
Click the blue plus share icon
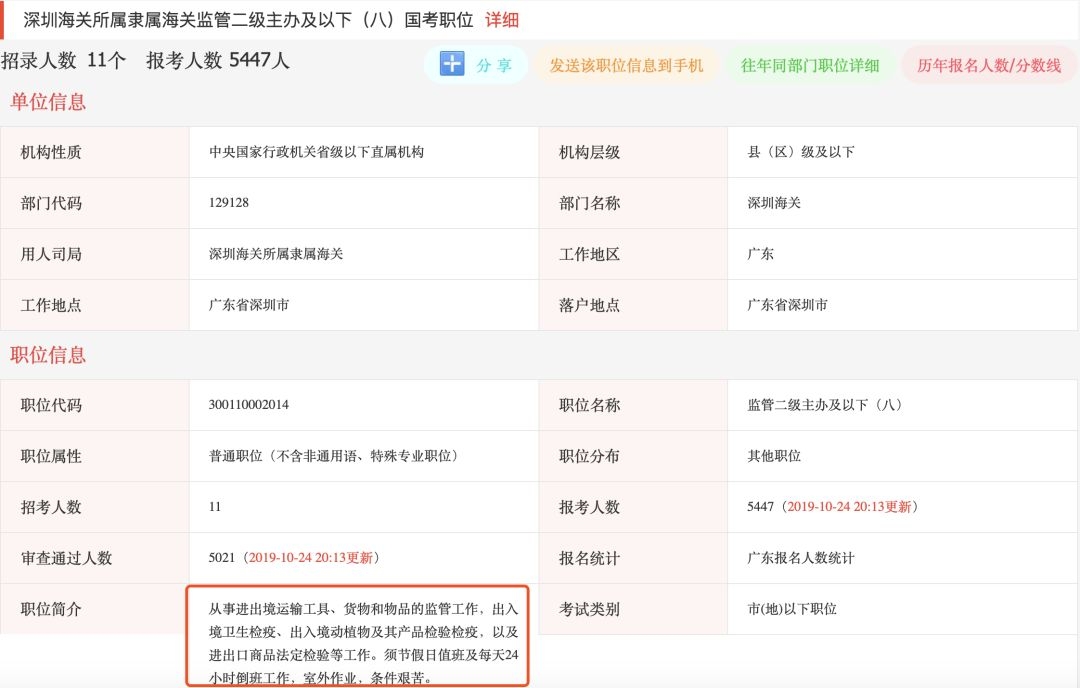click(452, 63)
